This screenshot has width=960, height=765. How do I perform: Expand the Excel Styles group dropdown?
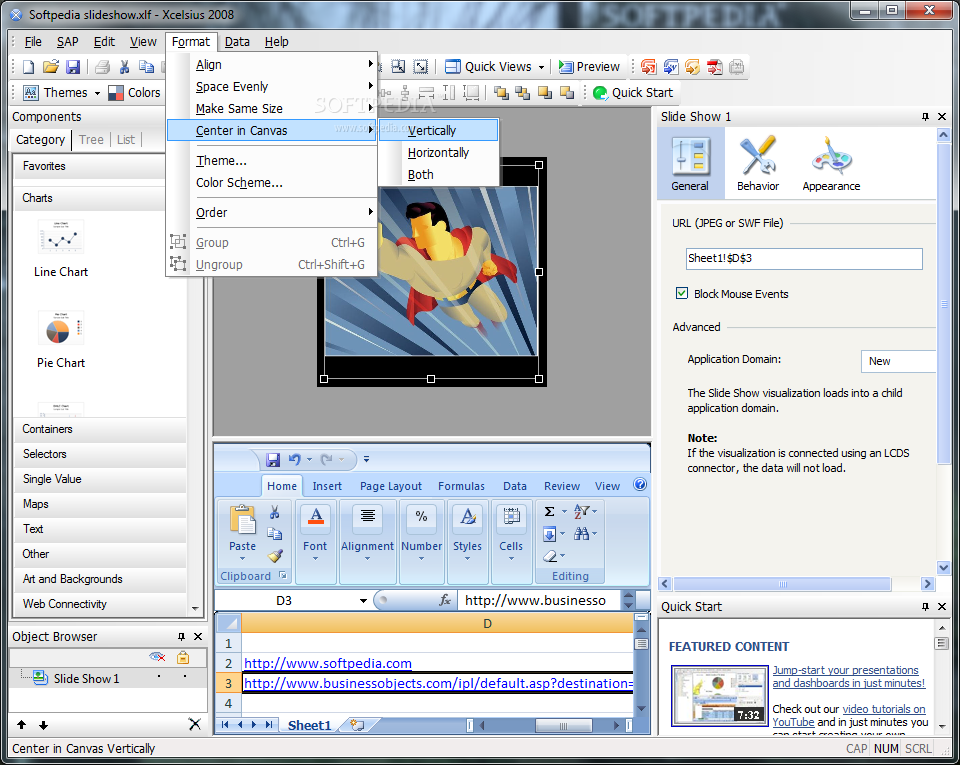[467, 558]
